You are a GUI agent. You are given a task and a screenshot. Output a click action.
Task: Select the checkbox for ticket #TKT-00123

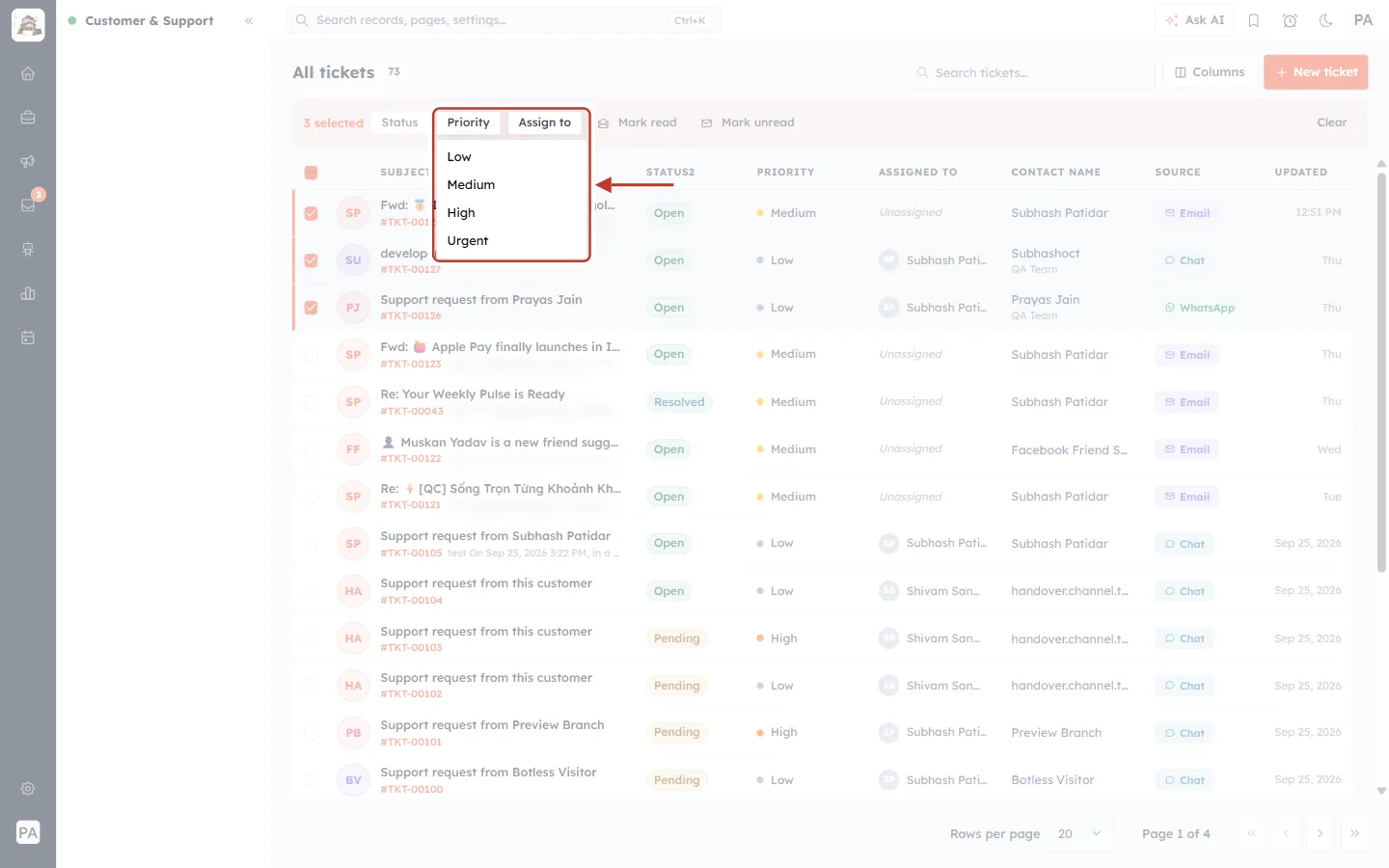311,355
